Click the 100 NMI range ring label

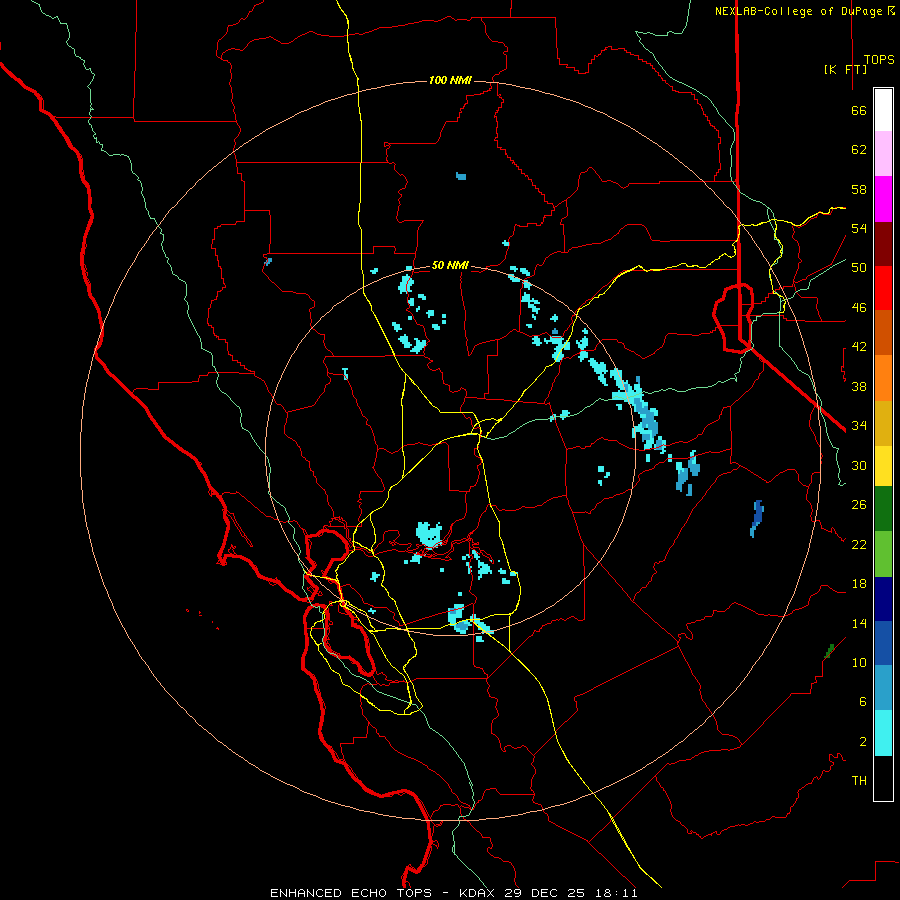(x=450, y=80)
